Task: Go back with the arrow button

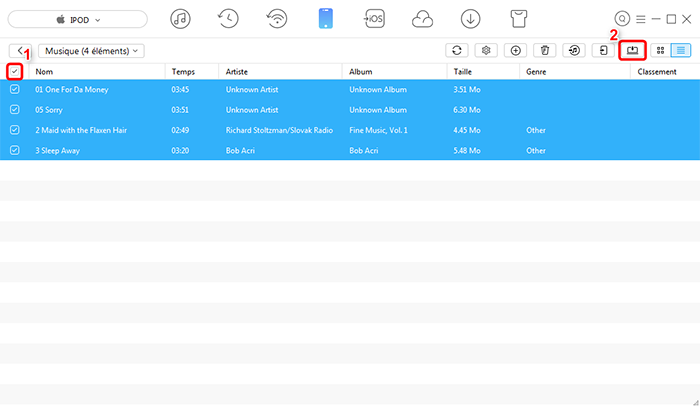Action: (x=20, y=50)
